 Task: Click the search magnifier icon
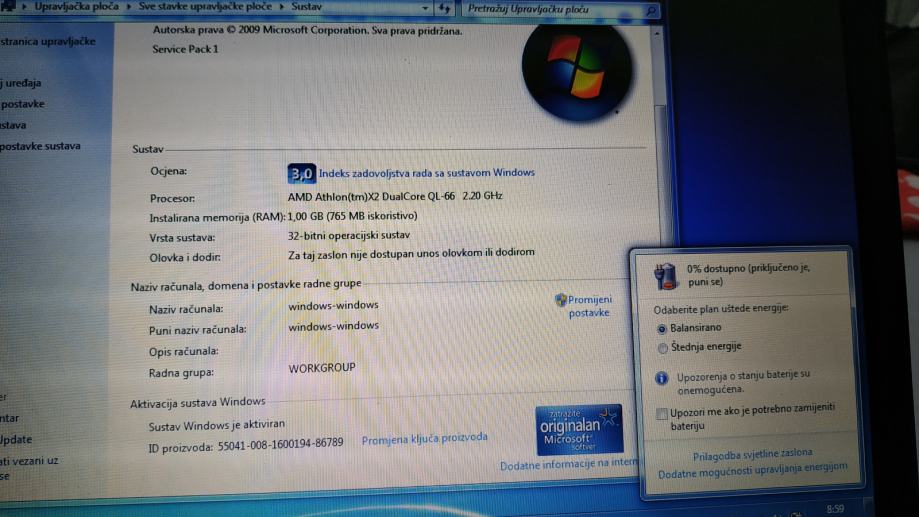pyautogui.click(x=651, y=10)
